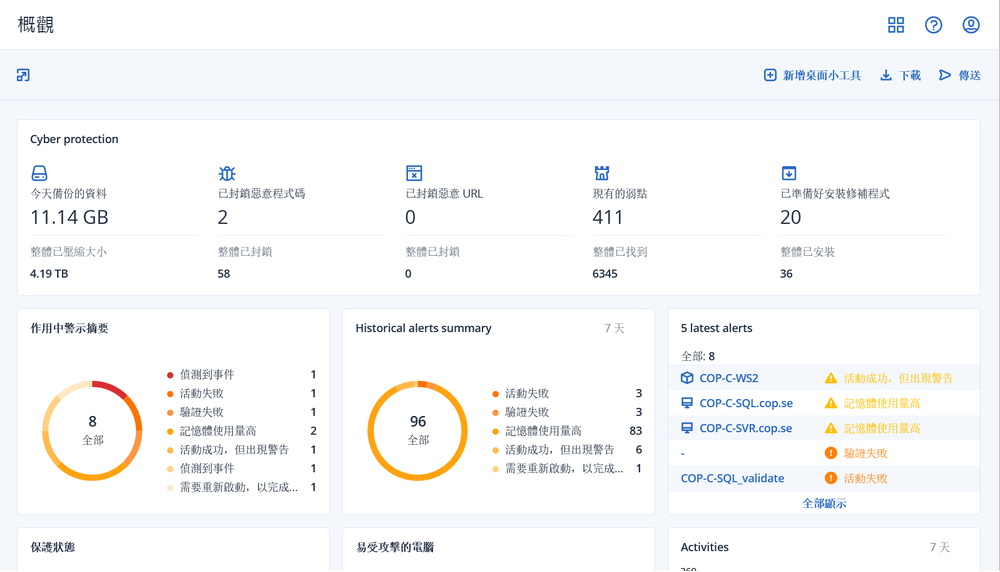
Task: Click 活動成功，但出現警告 status in latest alerts
Action: (x=898, y=378)
